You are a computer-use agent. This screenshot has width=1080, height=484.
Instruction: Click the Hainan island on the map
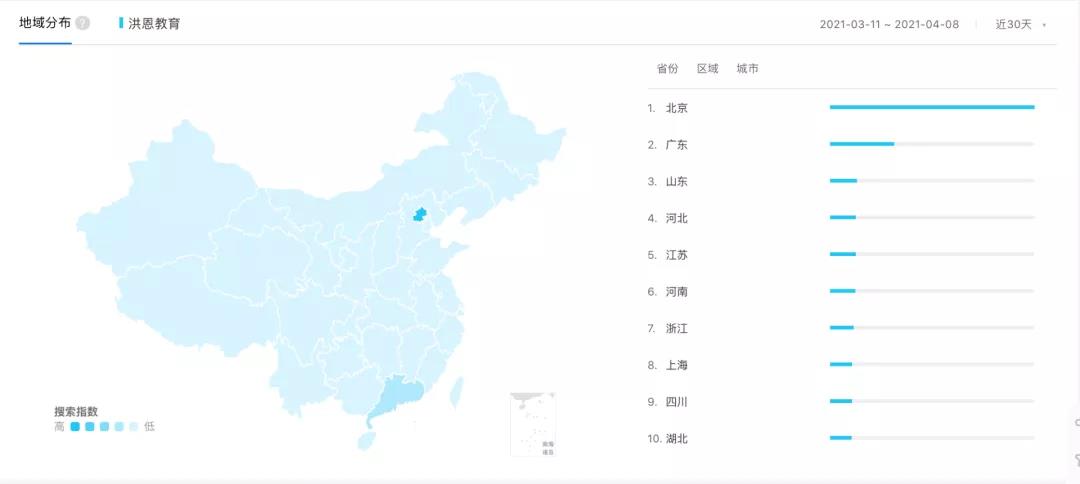coord(366,440)
